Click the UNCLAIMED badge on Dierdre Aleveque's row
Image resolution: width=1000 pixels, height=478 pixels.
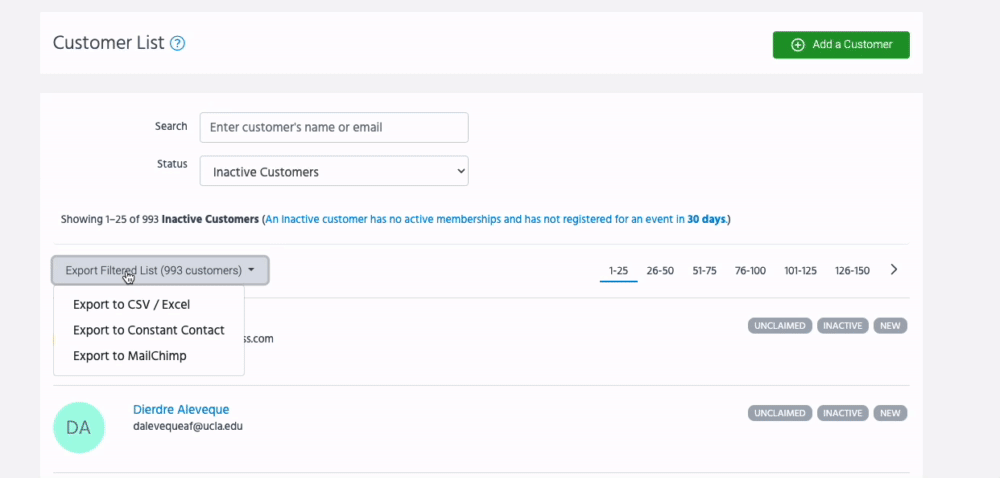click(779, 413)
